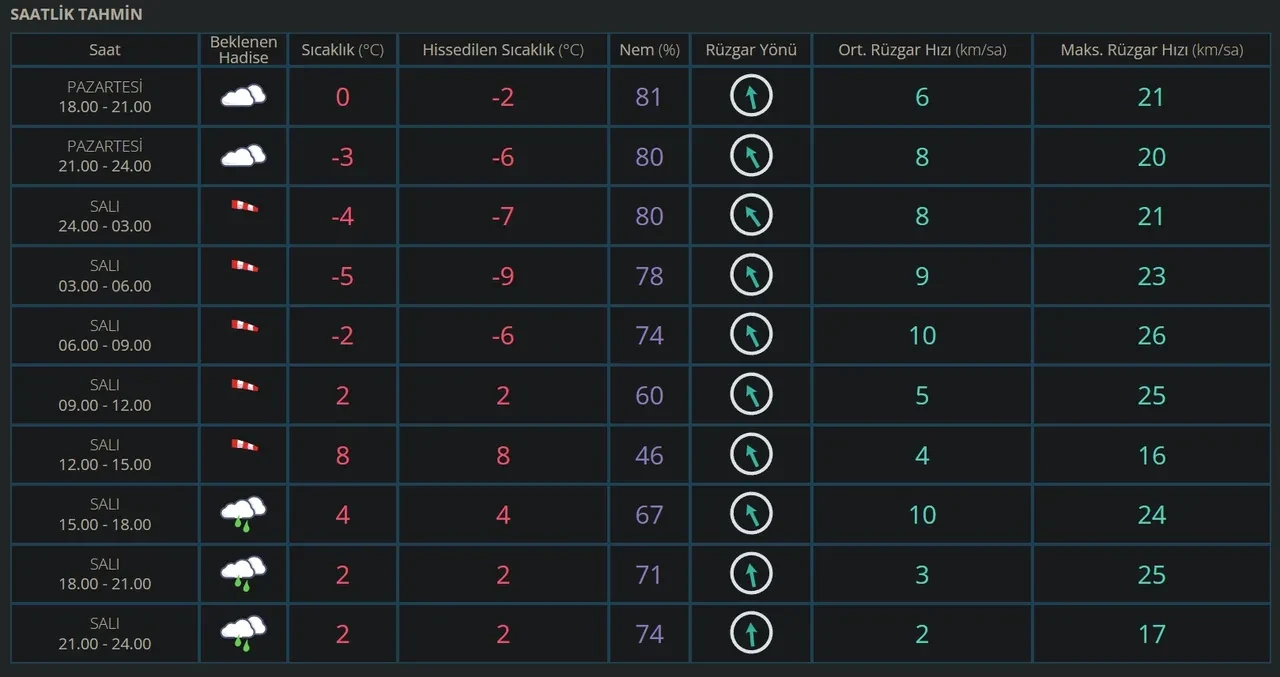Screen dimensions: 1280x677
Task: Select the rain cloud icon for Salı 21.00 - 24.00
Action: pyautogui.click(x=243, y=633)
